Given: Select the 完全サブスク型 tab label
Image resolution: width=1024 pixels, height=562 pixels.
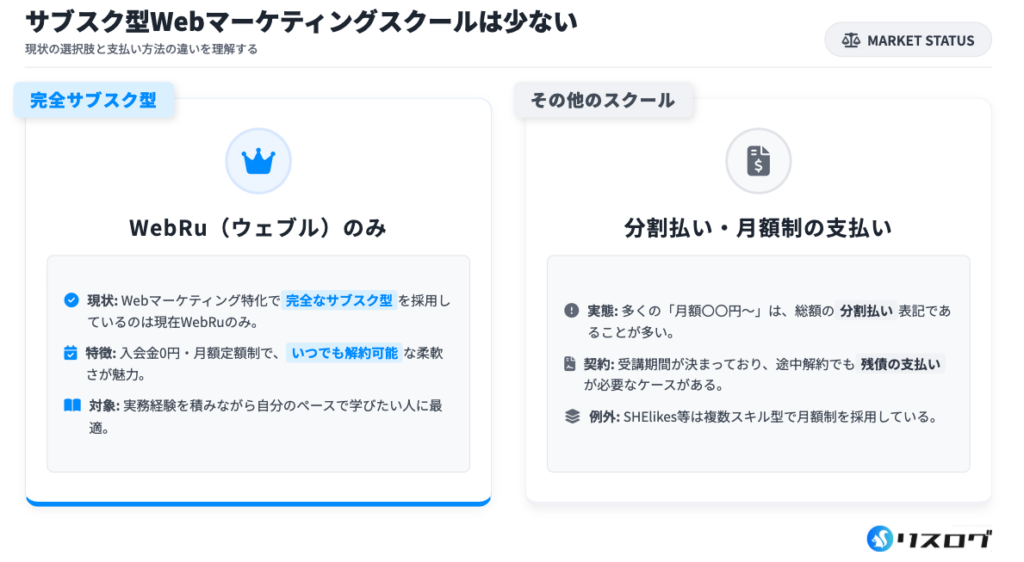Looking at the screenshot, I should pyautogui.click(x=93, y=100).
